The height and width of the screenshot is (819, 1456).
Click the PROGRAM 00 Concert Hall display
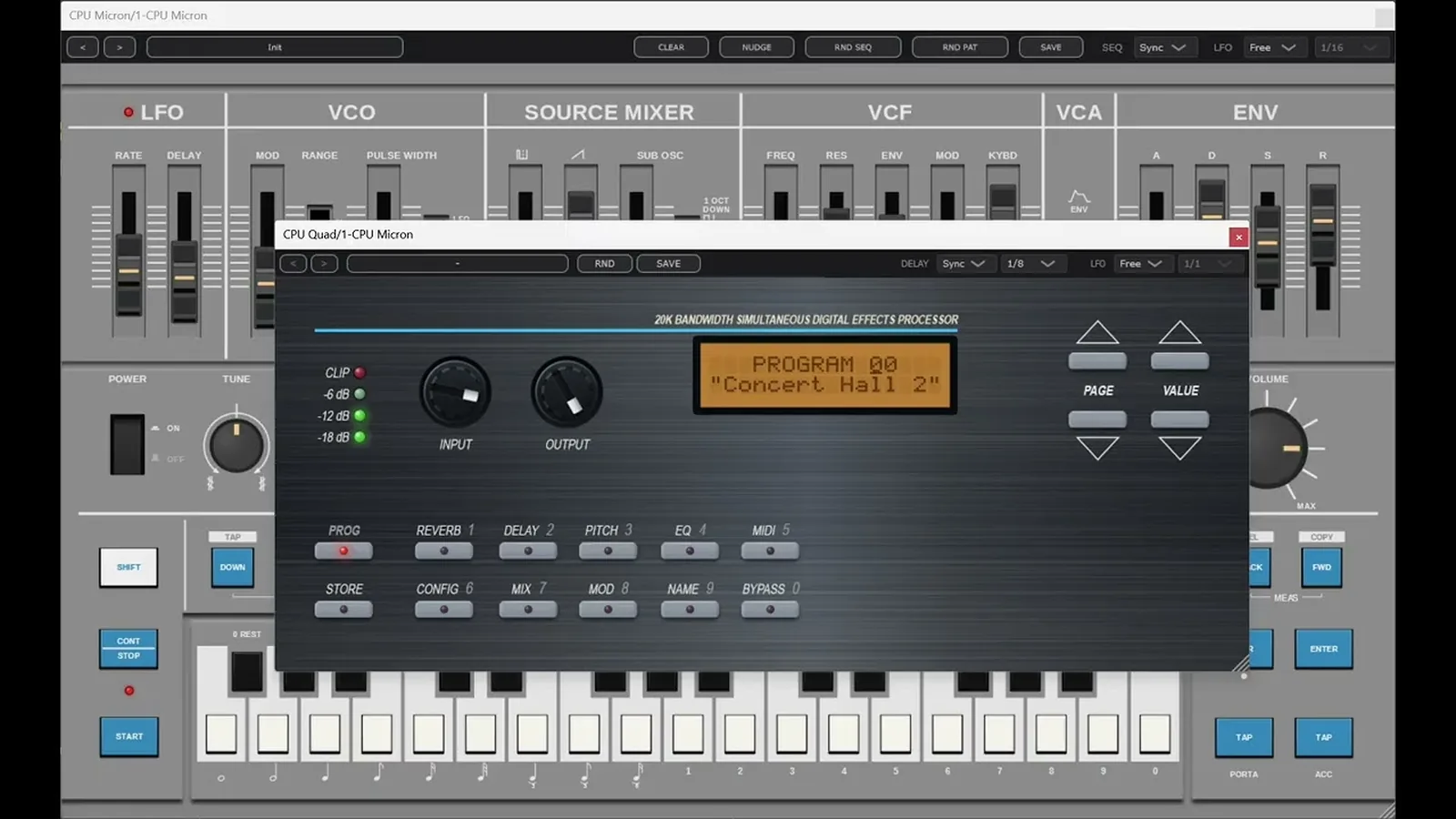pos(824,375)
